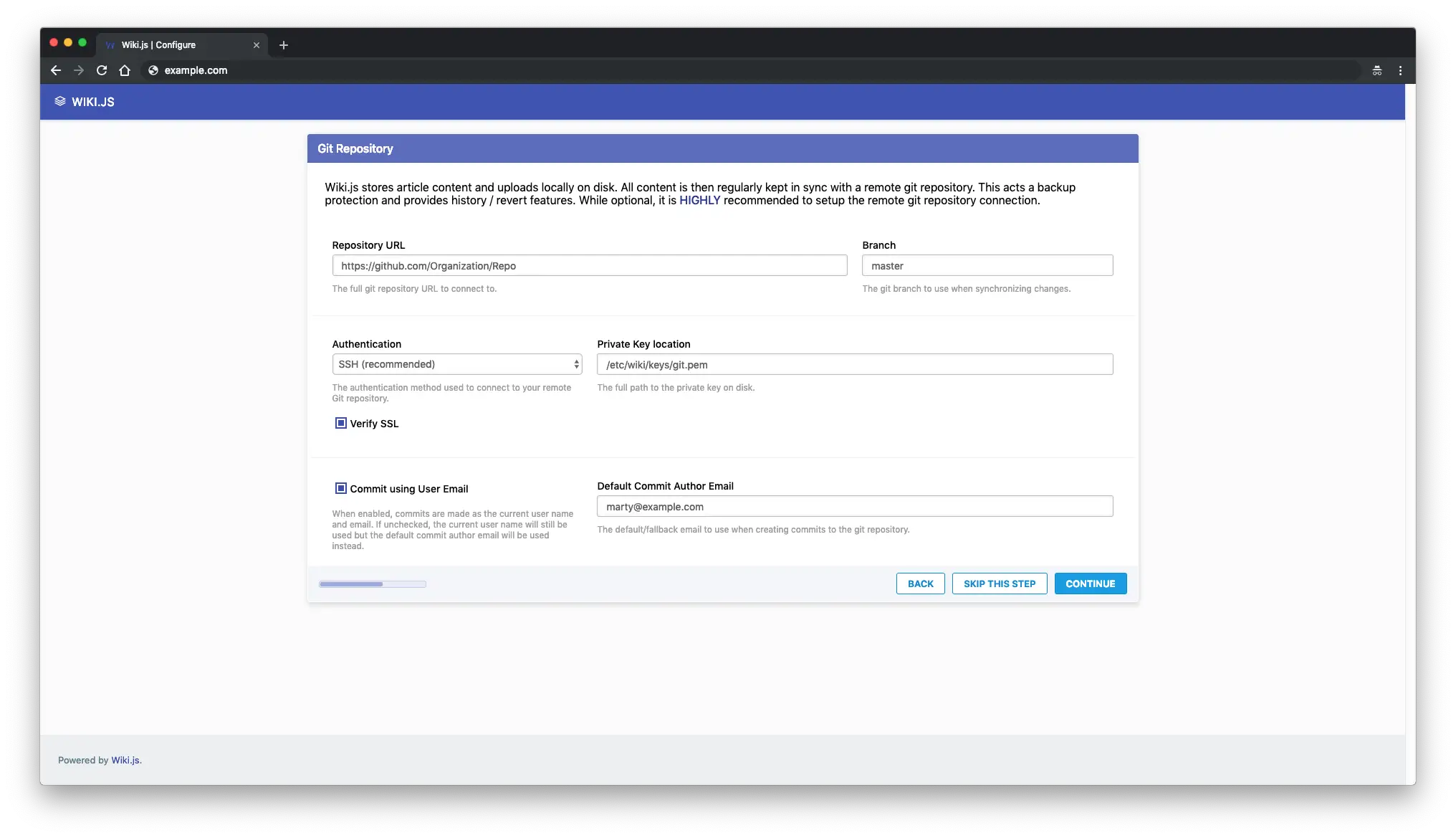The width and height of the screenshot is (1456, 838).
Task: Click the Repository URL label
Action: [368, 245]
